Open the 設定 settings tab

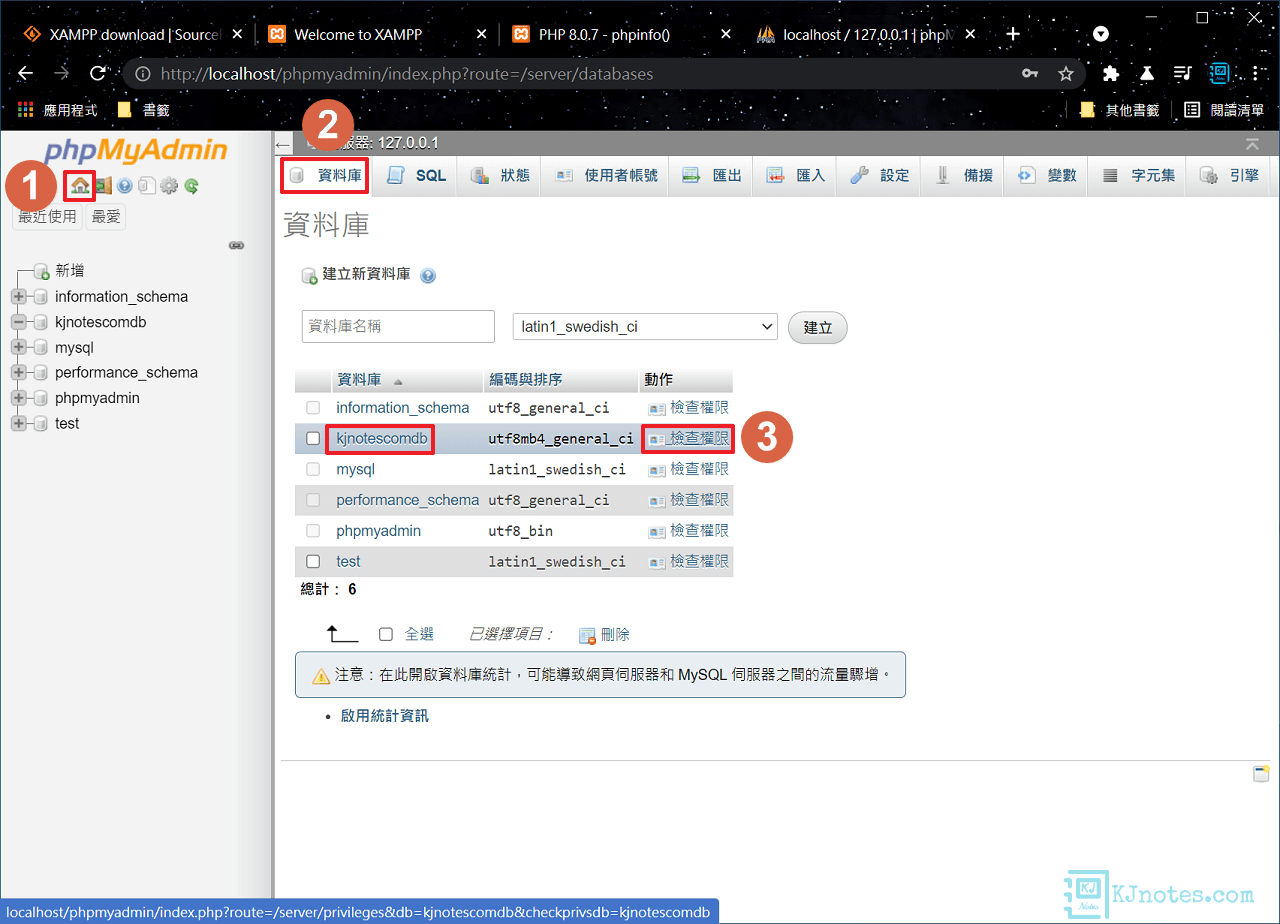880,176
